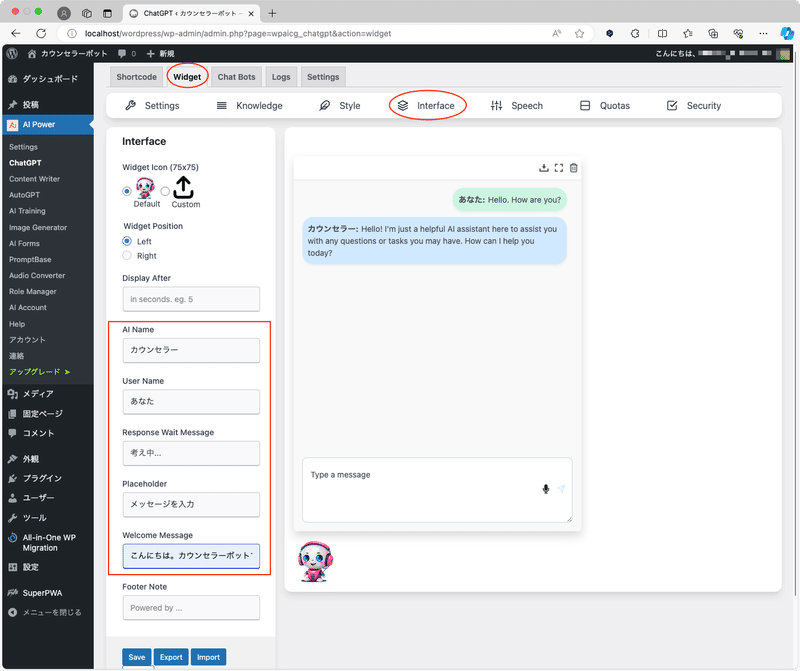
Task: Open the widget Settings section with wrench
Action: coord(152,106)
